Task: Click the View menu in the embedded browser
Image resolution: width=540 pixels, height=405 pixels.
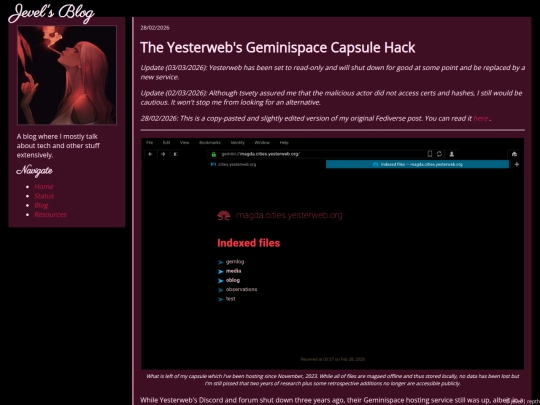Action: [x=185, y=143]
